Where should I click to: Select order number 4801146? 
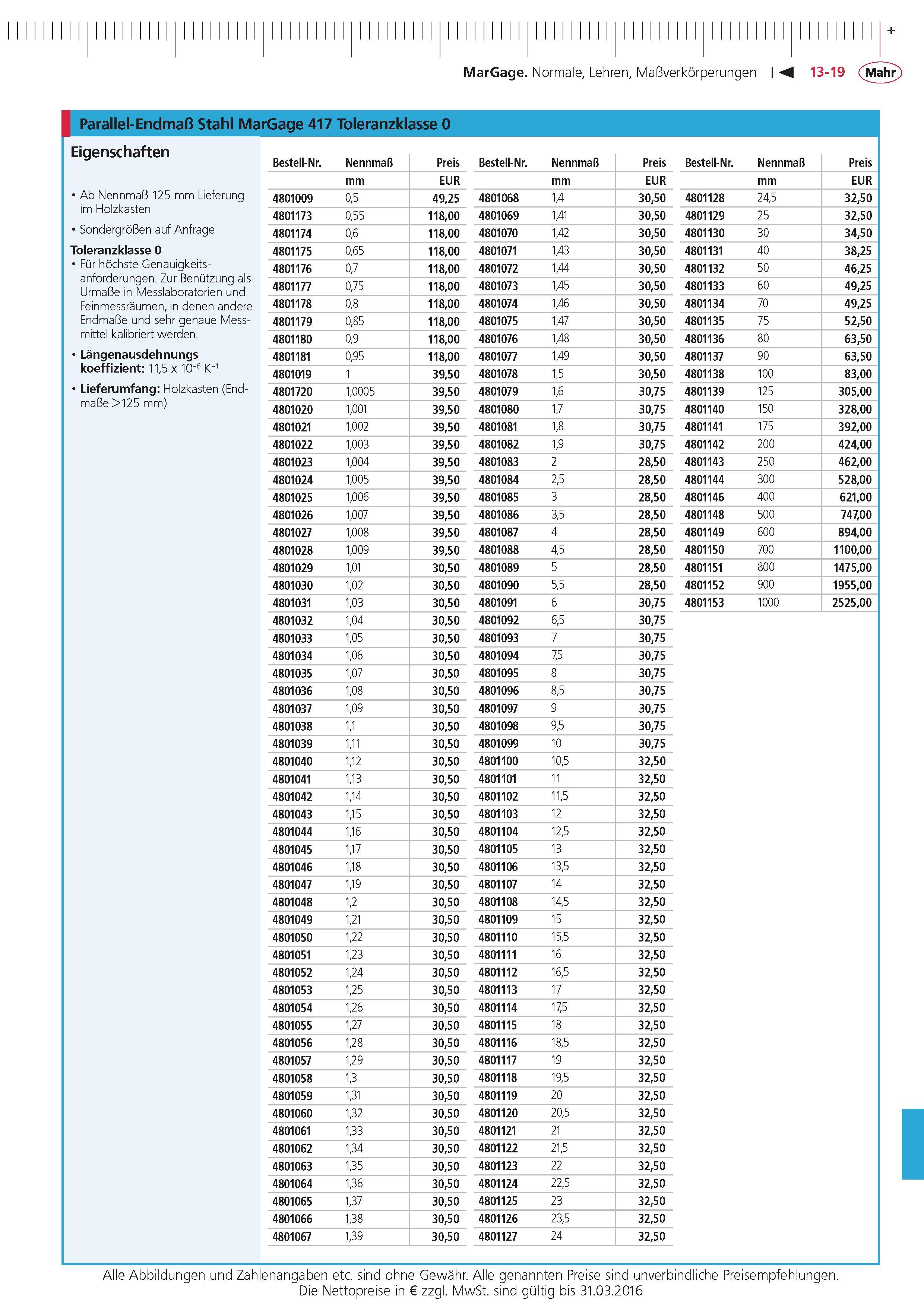[705, 497]
